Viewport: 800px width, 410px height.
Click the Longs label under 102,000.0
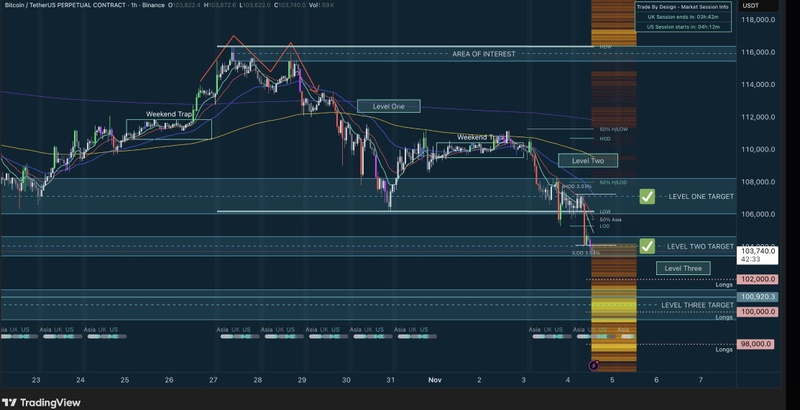(x=724, y=285)
